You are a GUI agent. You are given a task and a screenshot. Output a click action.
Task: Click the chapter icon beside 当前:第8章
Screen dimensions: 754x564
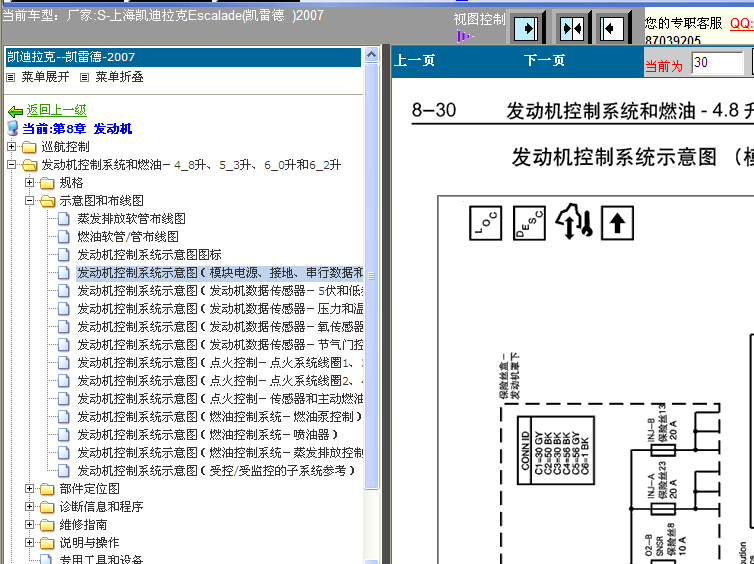(13, 128)
